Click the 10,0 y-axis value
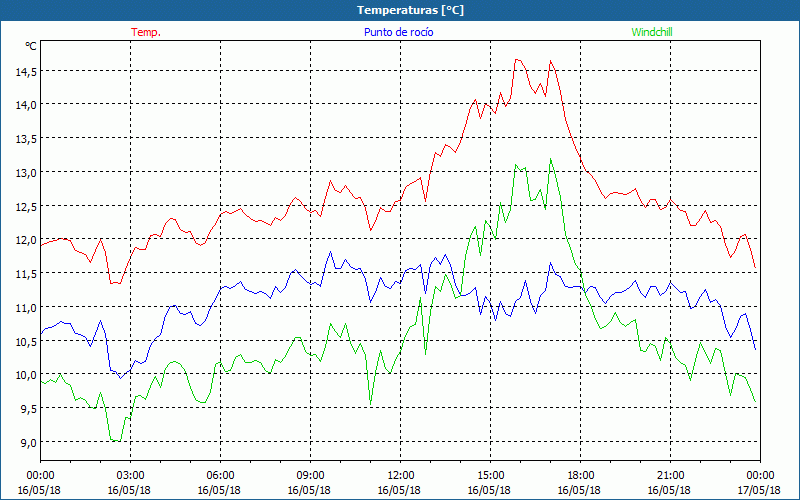 click(x=26, y=375)
